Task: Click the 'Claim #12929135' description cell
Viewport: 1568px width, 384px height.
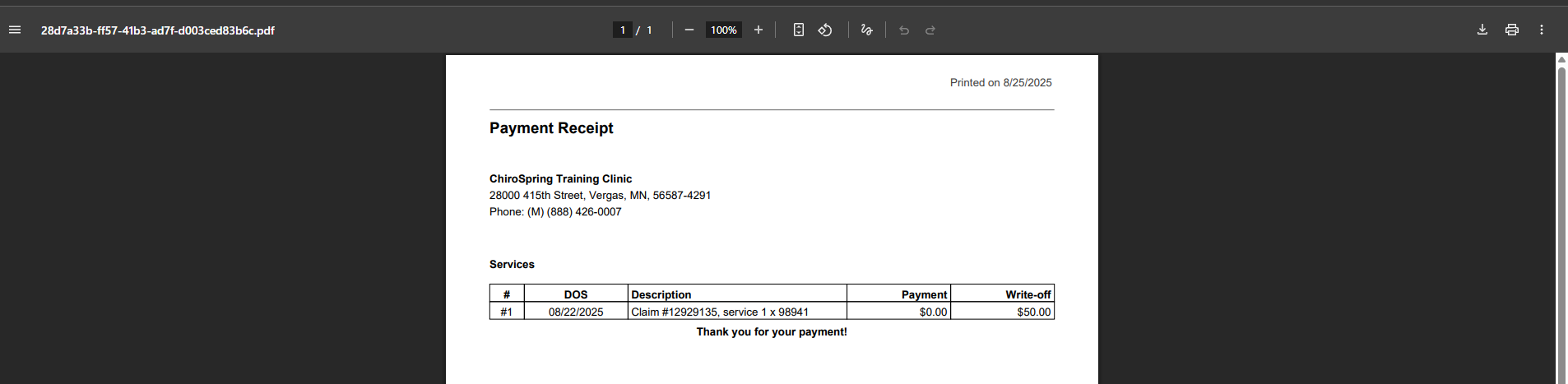Action: pos(737,312)
